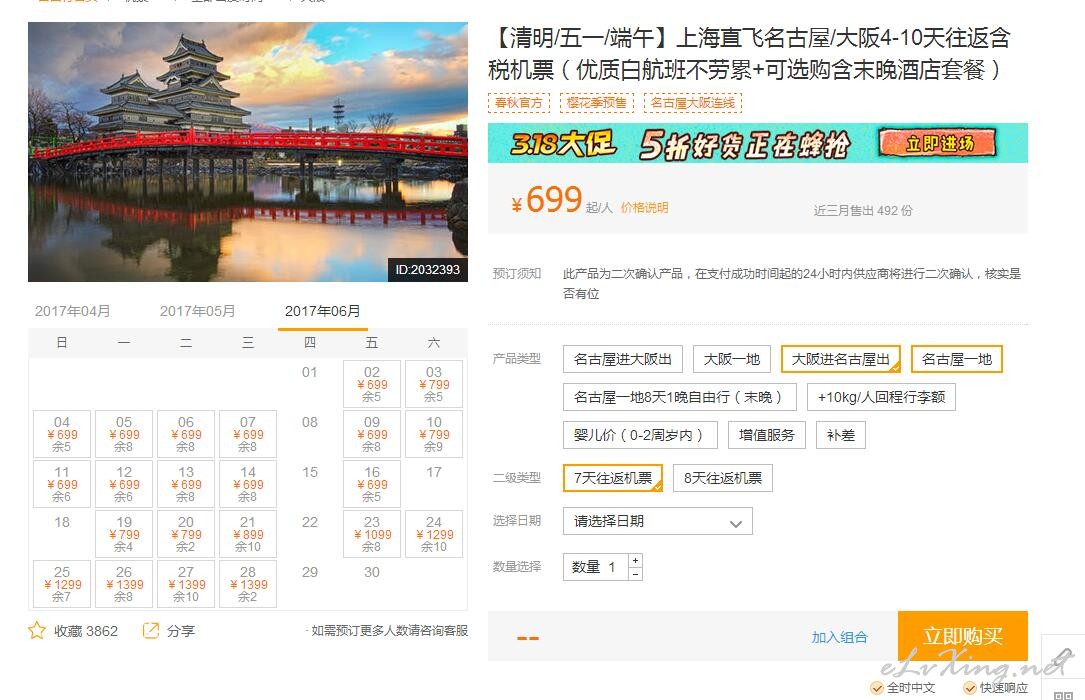Click the ¥699 headline price
Image resolution: width=1085 pixels, height=700 pixels.
click(547, 200)
